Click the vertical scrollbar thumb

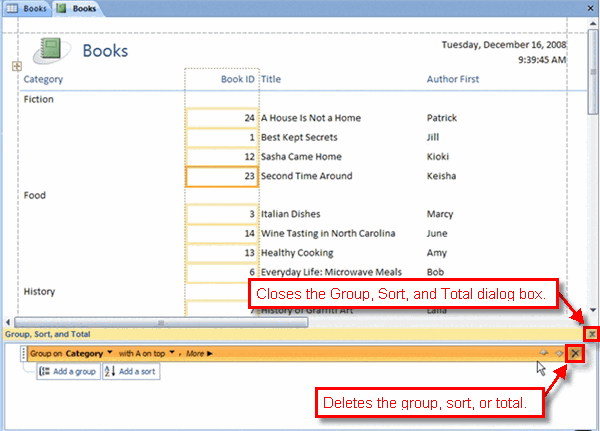pos(593,72)
